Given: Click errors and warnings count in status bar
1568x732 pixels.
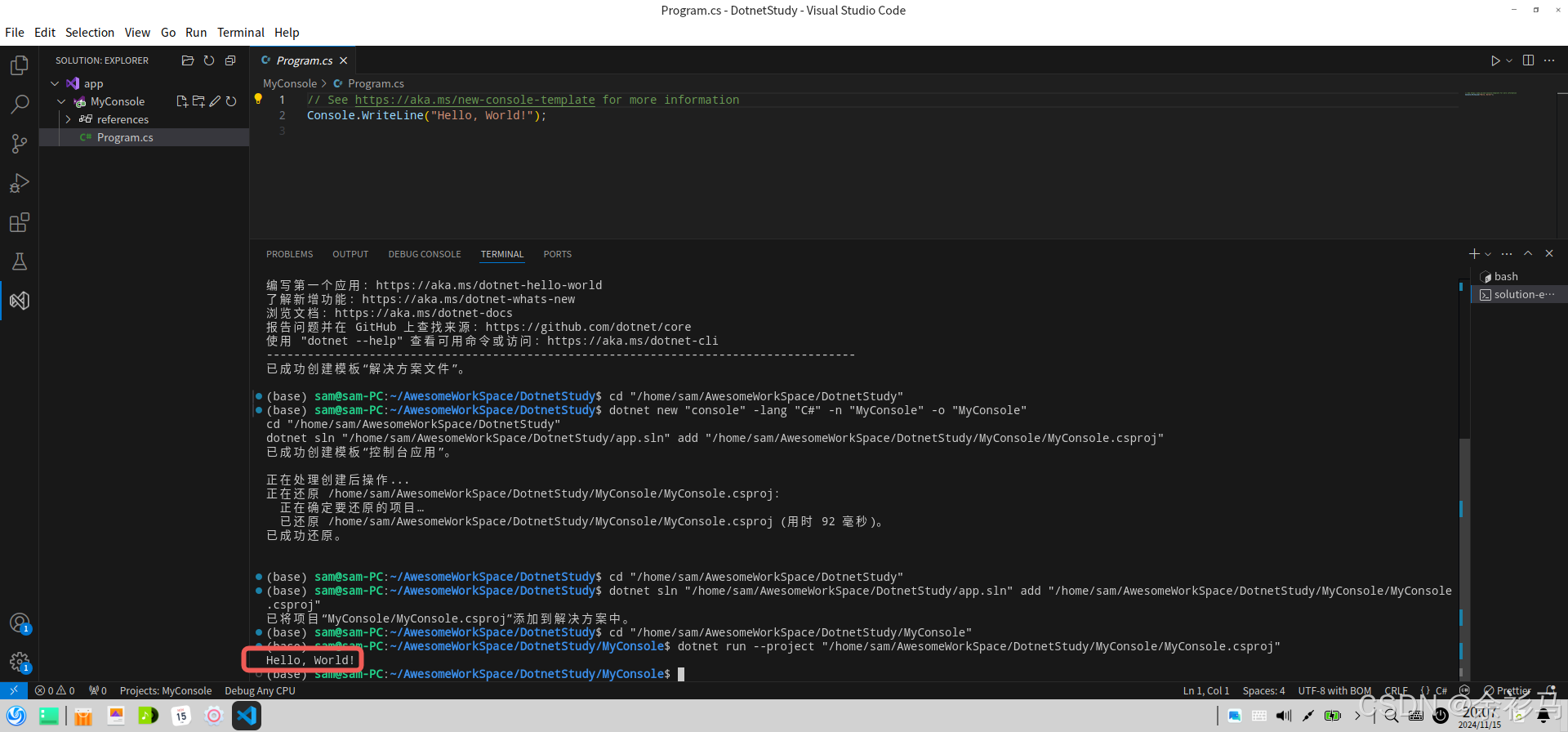Looking at the screenshot, I should click(55, 690).
